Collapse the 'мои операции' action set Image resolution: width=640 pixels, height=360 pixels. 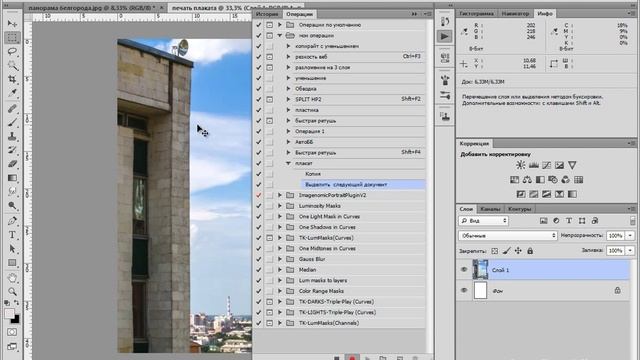coord(280,36)
